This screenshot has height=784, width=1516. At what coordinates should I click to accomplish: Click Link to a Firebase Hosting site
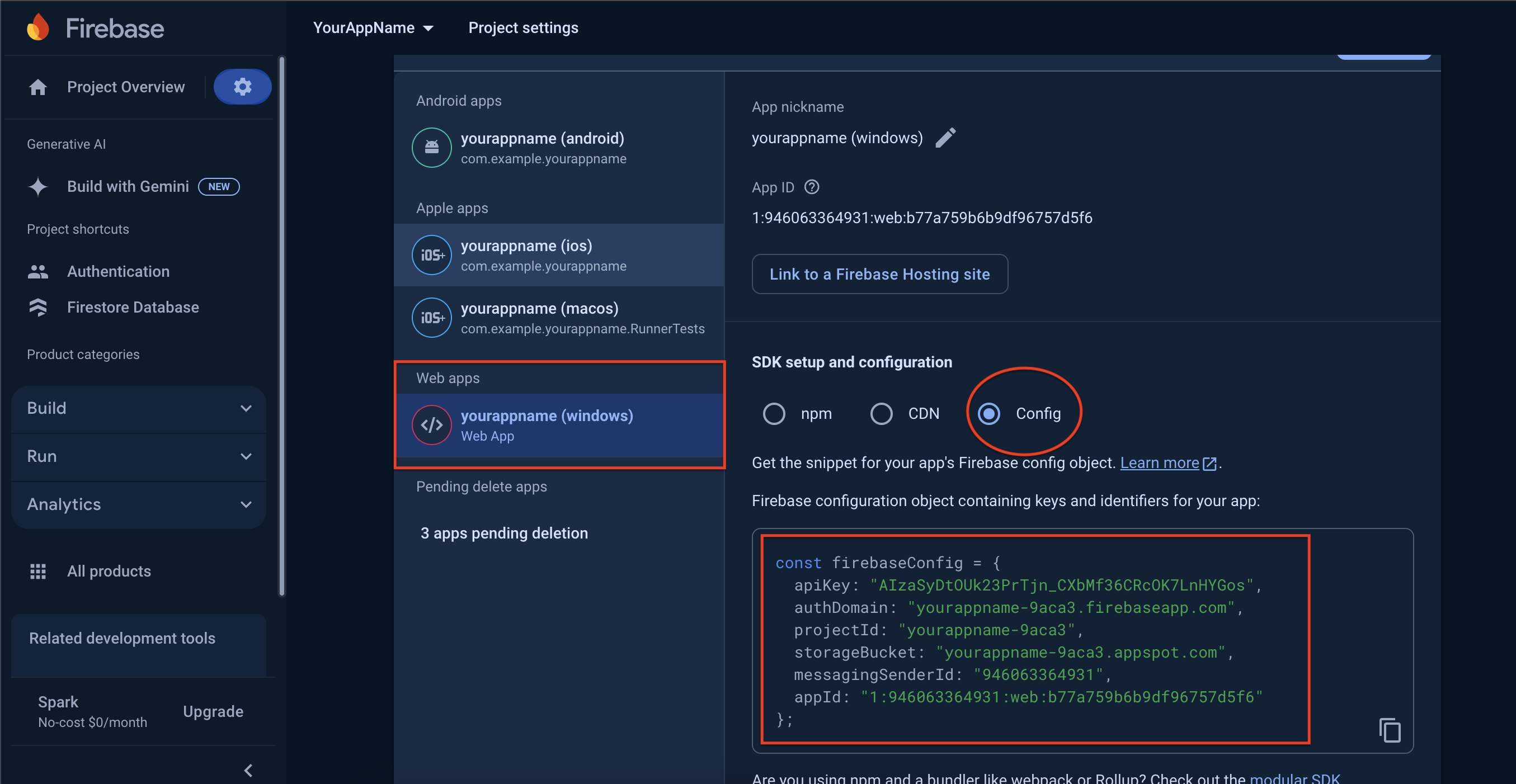coord(879,274)
